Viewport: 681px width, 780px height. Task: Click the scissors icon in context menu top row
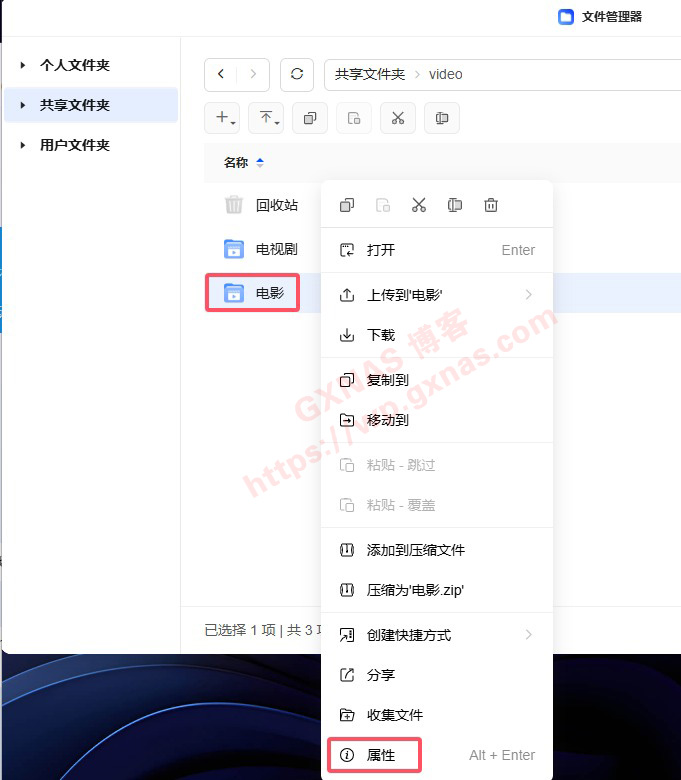419,205
